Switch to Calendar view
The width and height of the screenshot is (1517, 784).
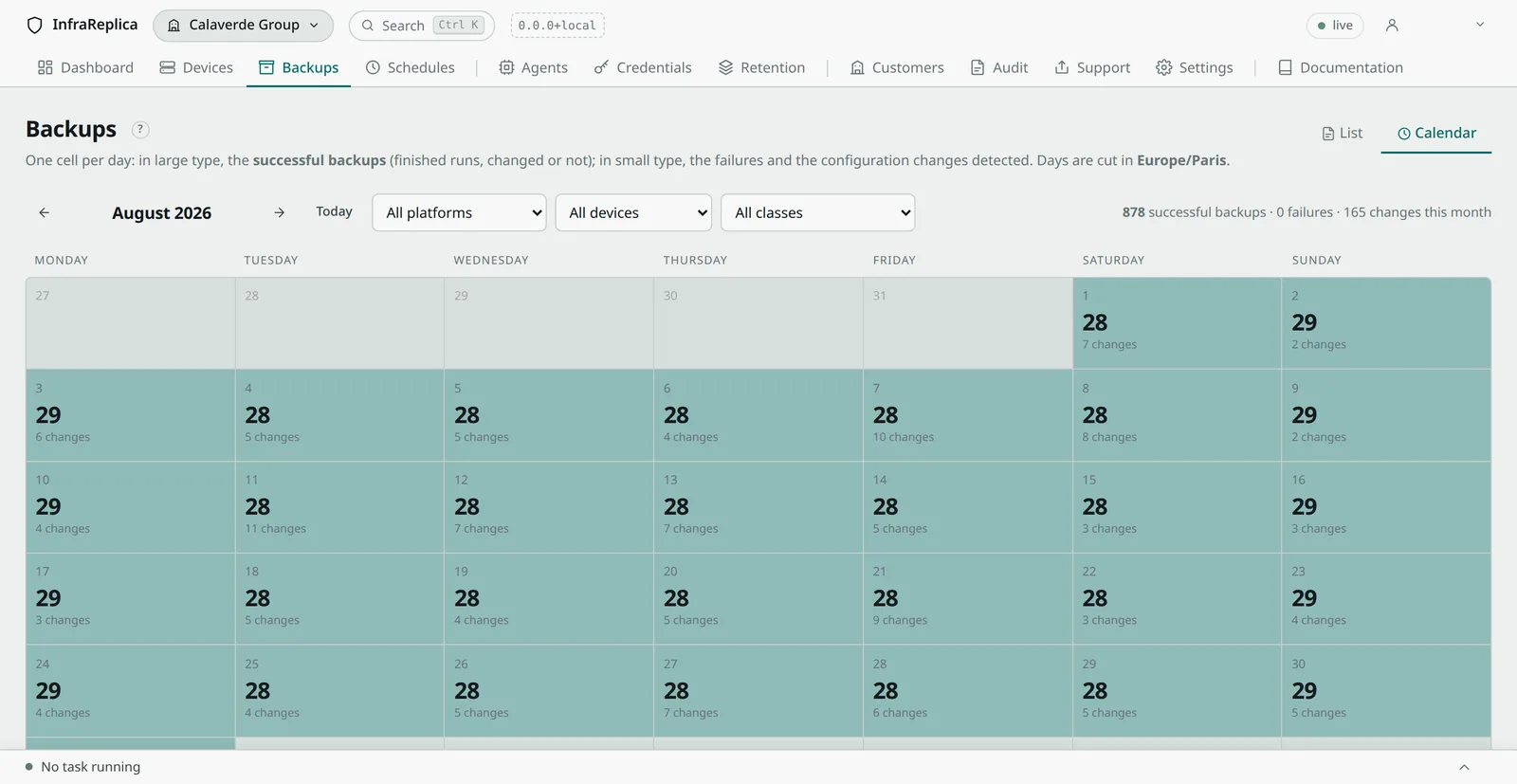coord(1436,134)
